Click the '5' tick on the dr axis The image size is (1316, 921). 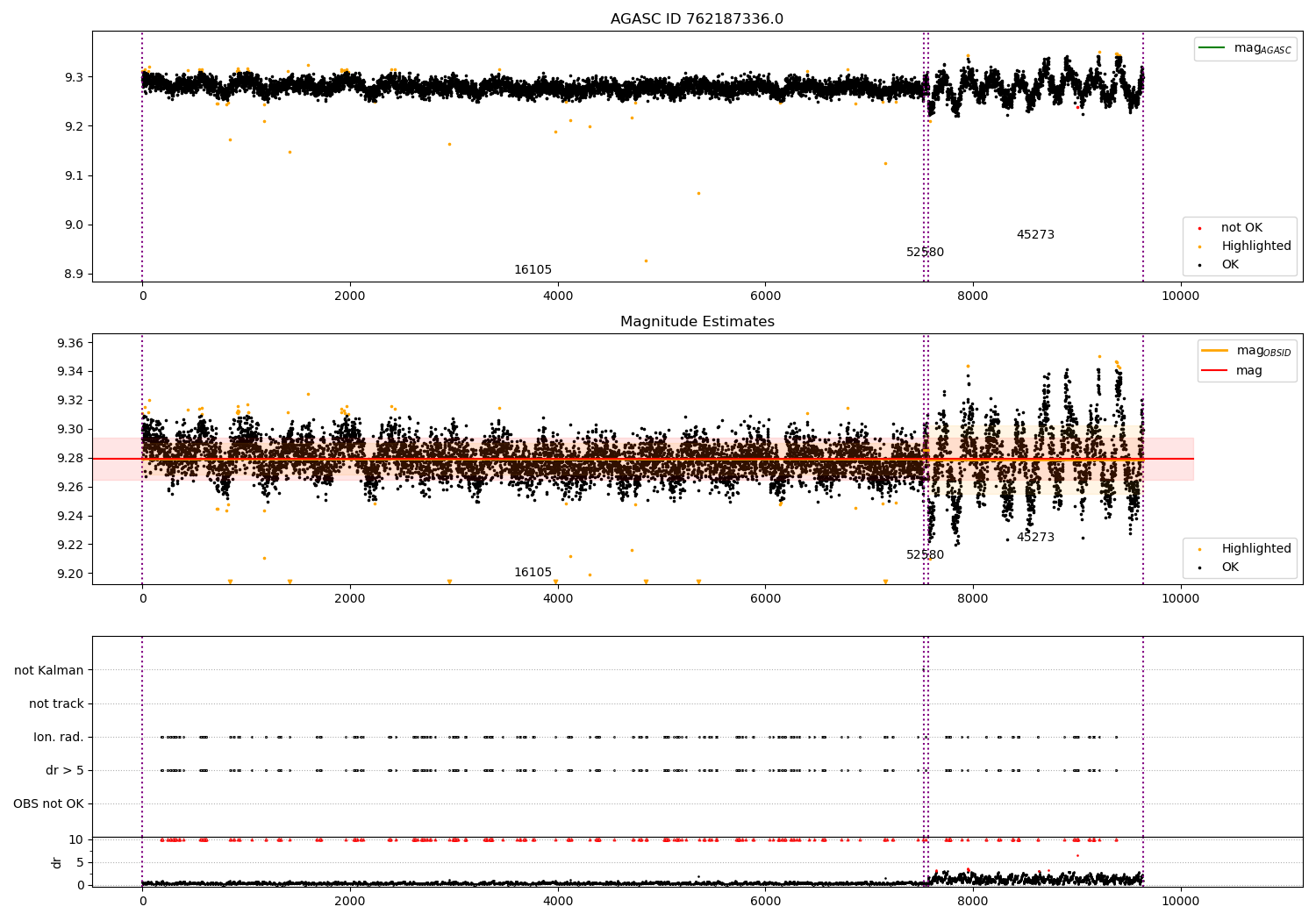(x=81, y=863)
